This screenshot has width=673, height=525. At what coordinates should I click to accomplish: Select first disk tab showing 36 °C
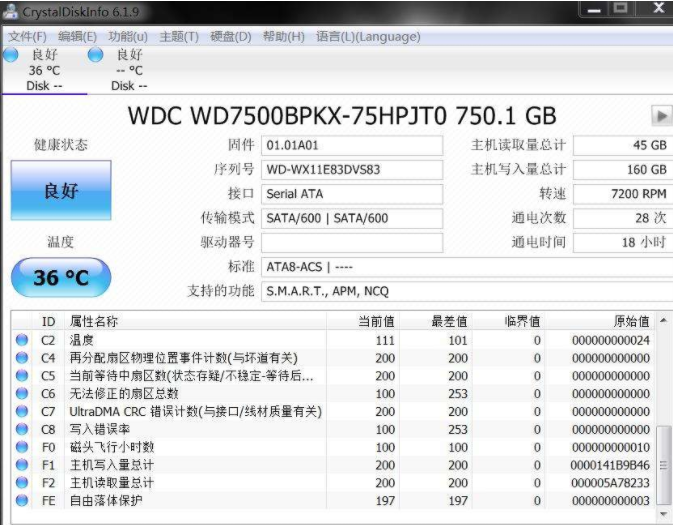click(44, 70)
